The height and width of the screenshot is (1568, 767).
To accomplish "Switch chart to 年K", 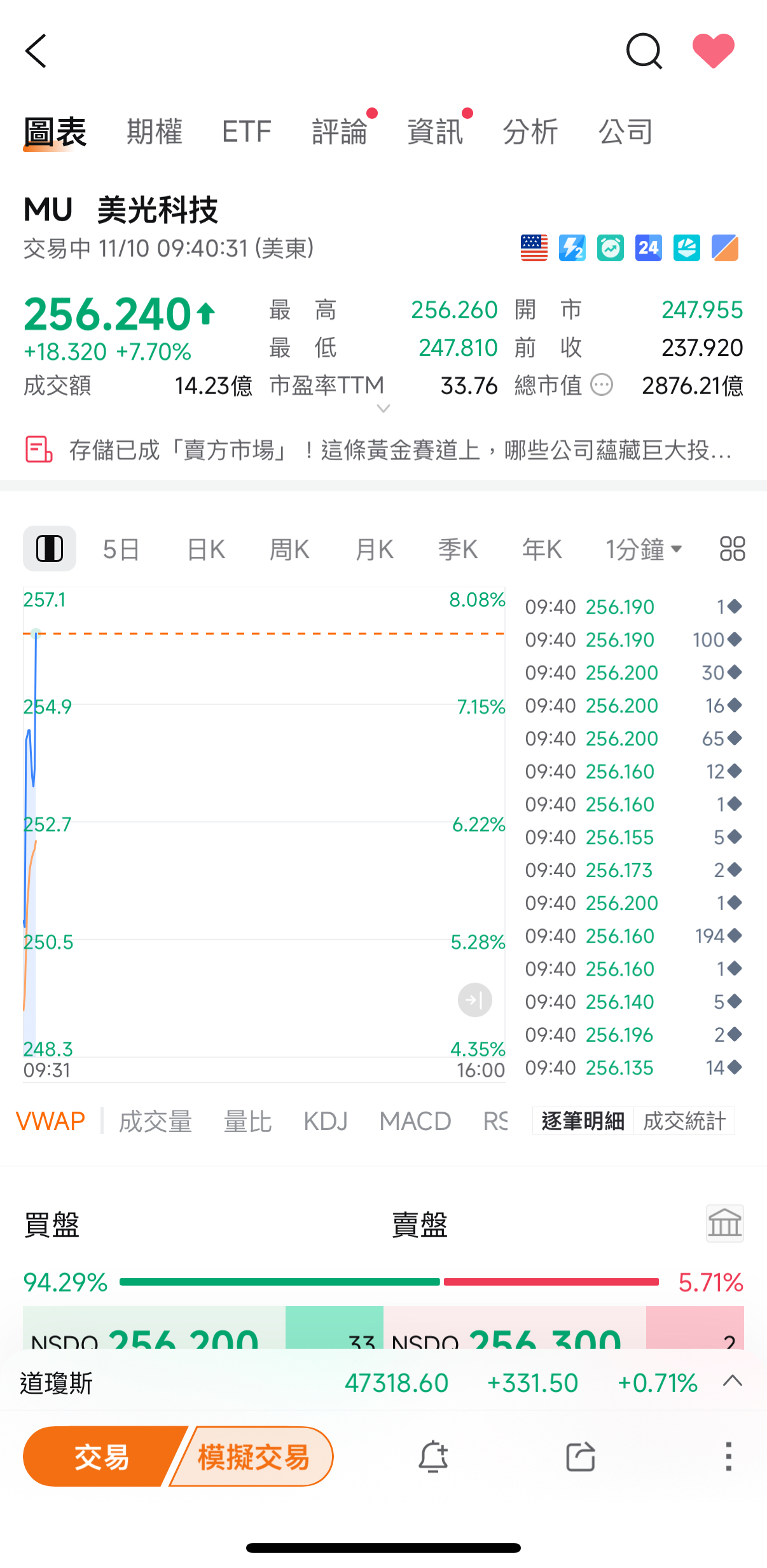I will click(542, 549).
